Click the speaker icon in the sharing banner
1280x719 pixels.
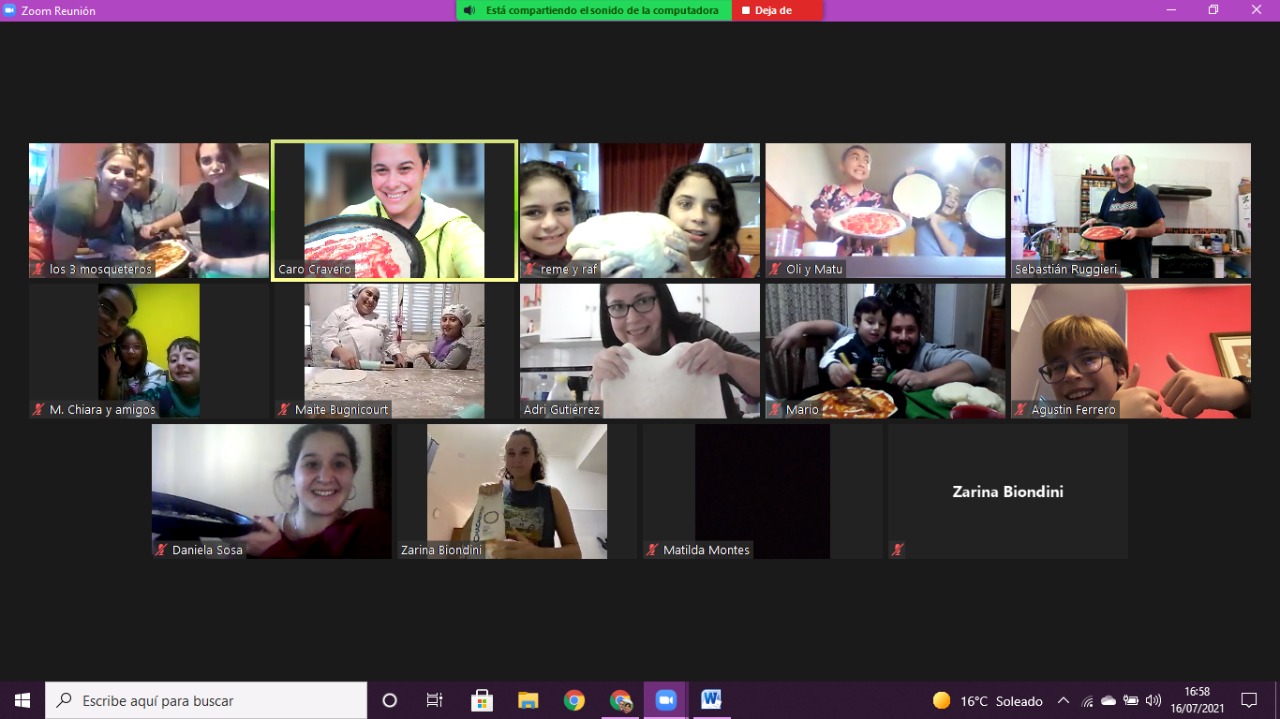(x=470, y=10)
